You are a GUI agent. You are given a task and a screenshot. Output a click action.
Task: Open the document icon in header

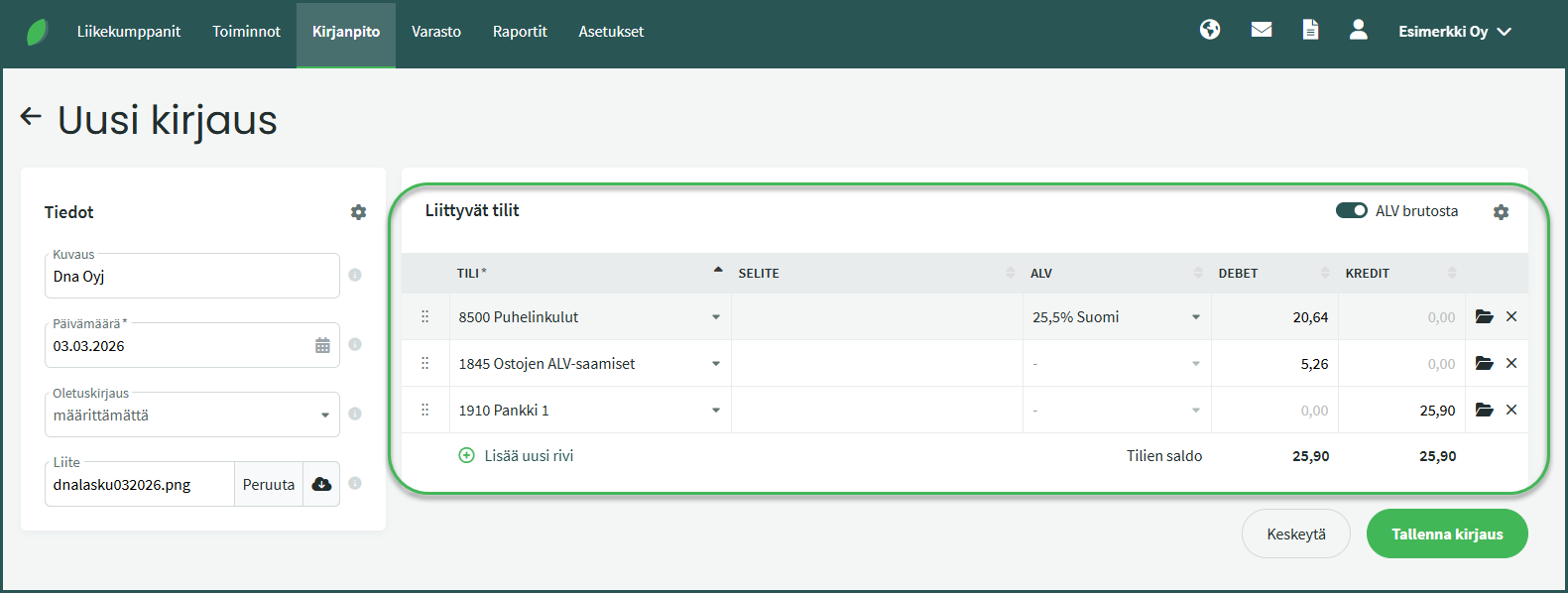[x=1310, y=30]
